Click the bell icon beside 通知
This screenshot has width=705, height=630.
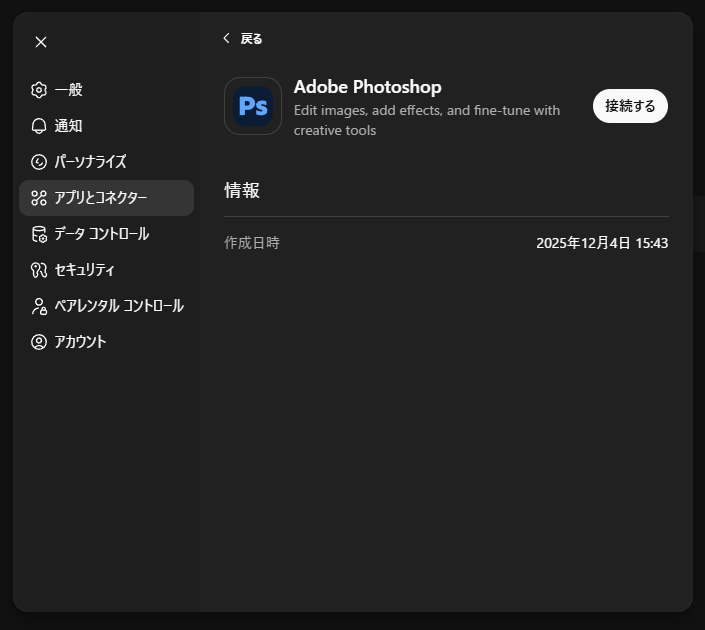click(x=39, y=126)
